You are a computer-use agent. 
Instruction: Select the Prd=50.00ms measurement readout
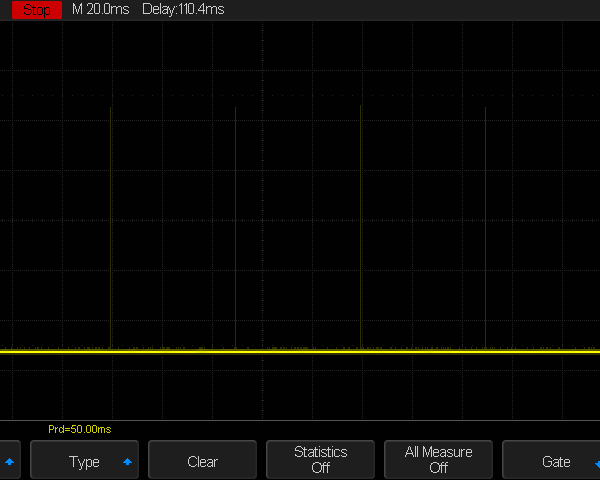[79, 429]
